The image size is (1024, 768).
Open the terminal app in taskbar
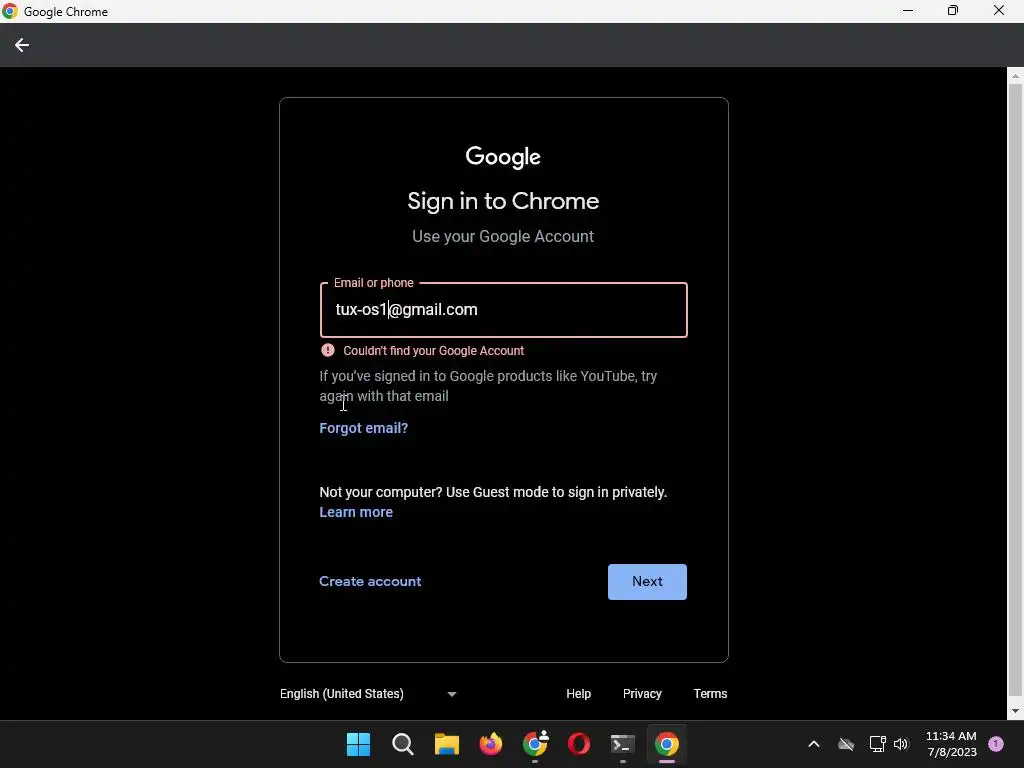(622, 744)
